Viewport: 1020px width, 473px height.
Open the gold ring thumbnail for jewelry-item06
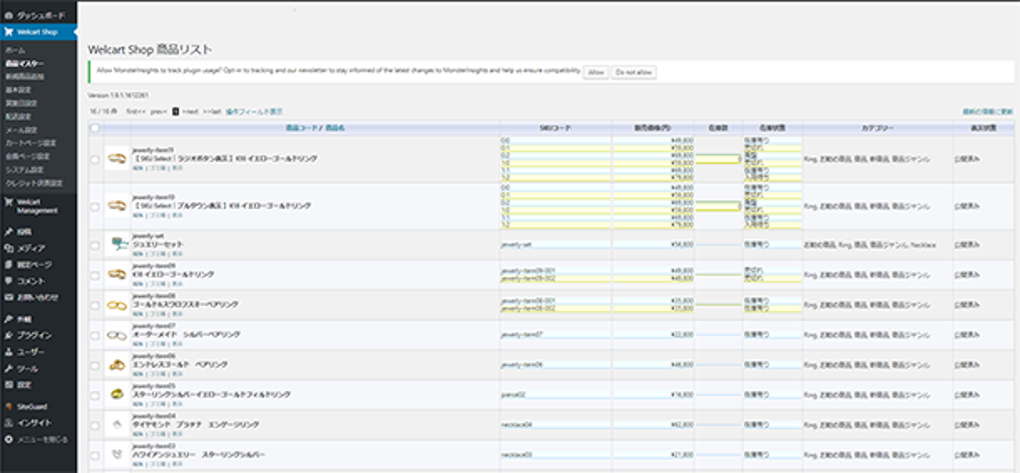coord(117,365)
